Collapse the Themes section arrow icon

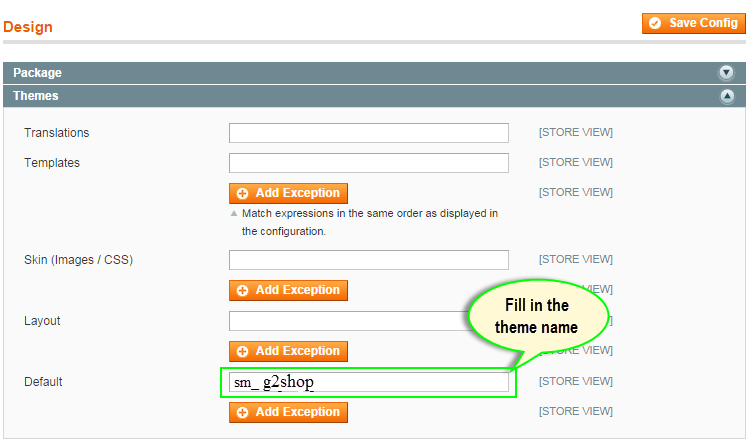(727, 97)
